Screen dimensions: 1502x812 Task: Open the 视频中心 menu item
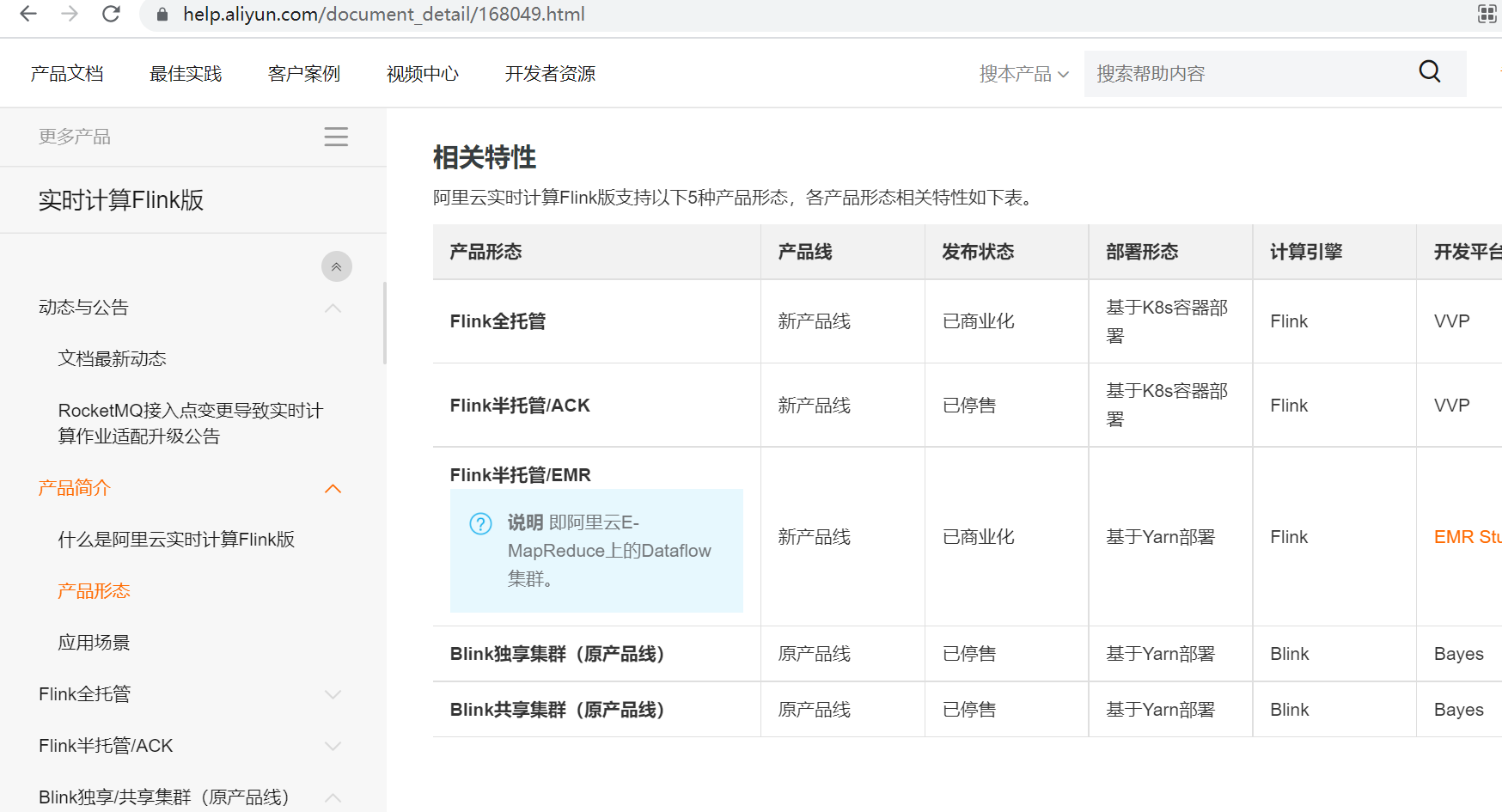(422, 73)
